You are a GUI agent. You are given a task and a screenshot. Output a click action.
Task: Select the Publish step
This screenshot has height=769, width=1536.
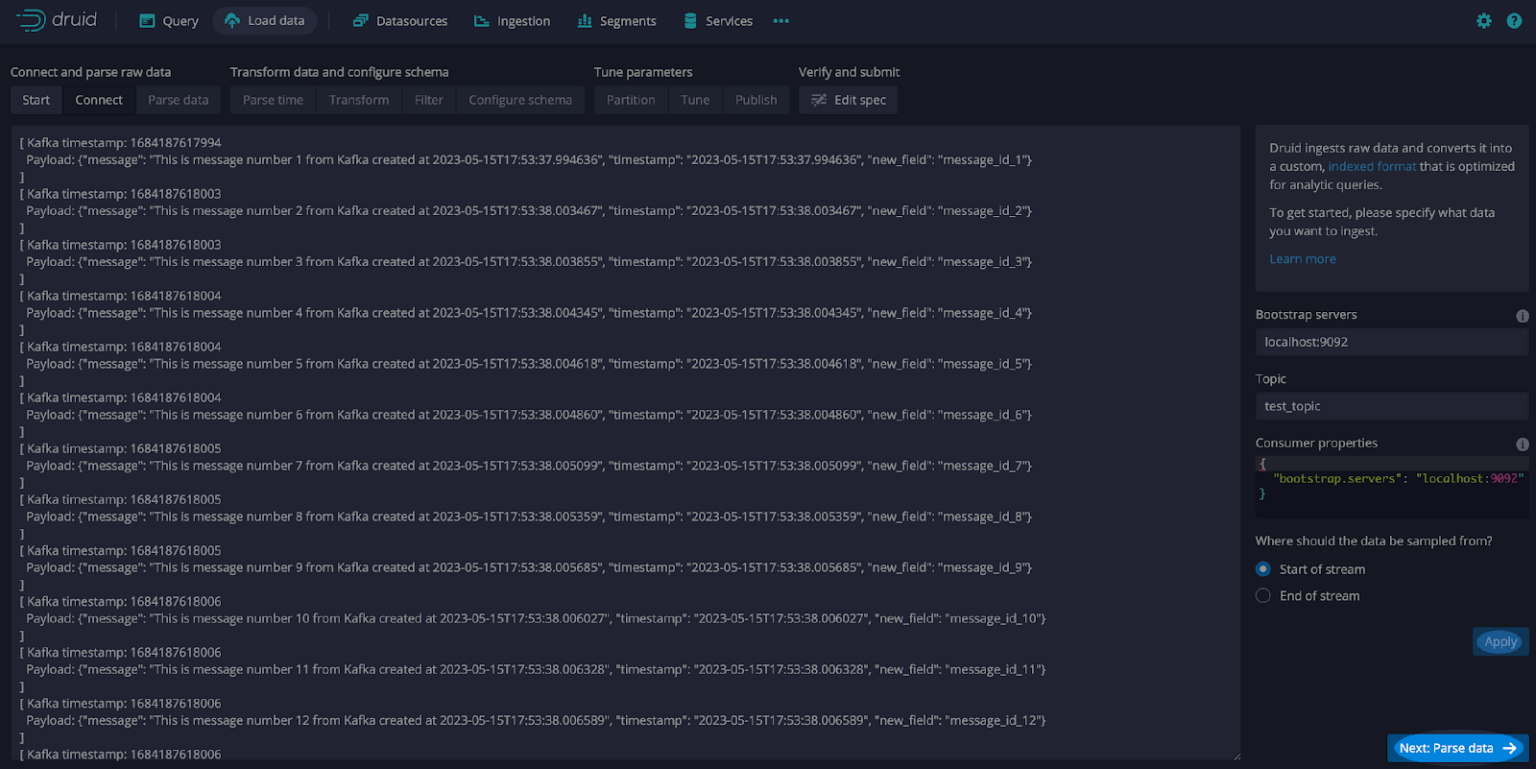(x=756, y=100)
